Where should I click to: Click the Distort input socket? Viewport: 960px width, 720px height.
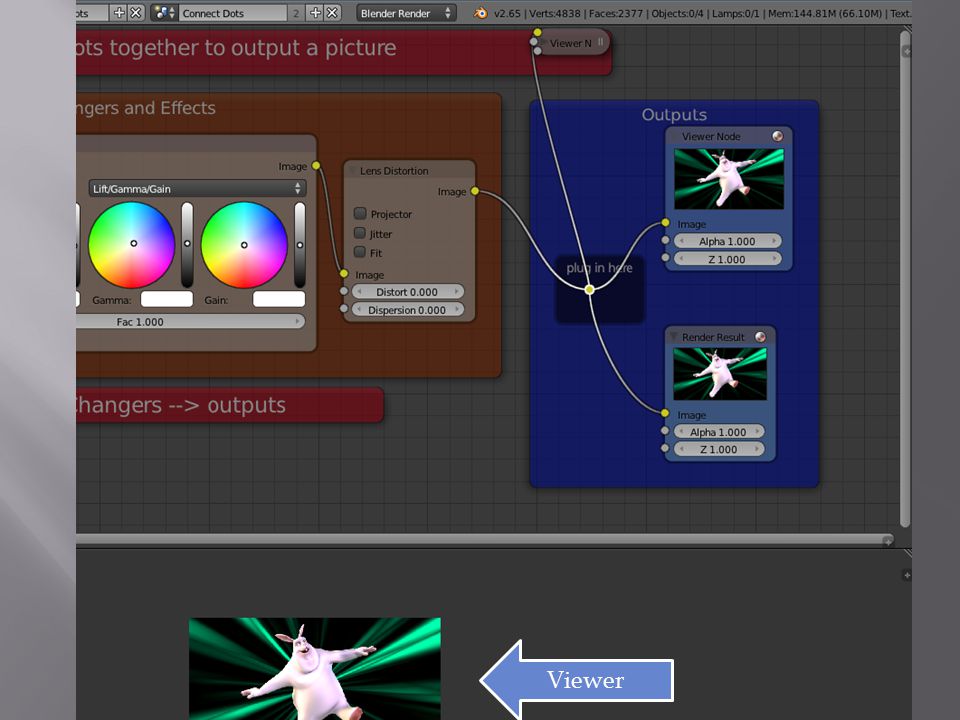(x=344, y=291)
